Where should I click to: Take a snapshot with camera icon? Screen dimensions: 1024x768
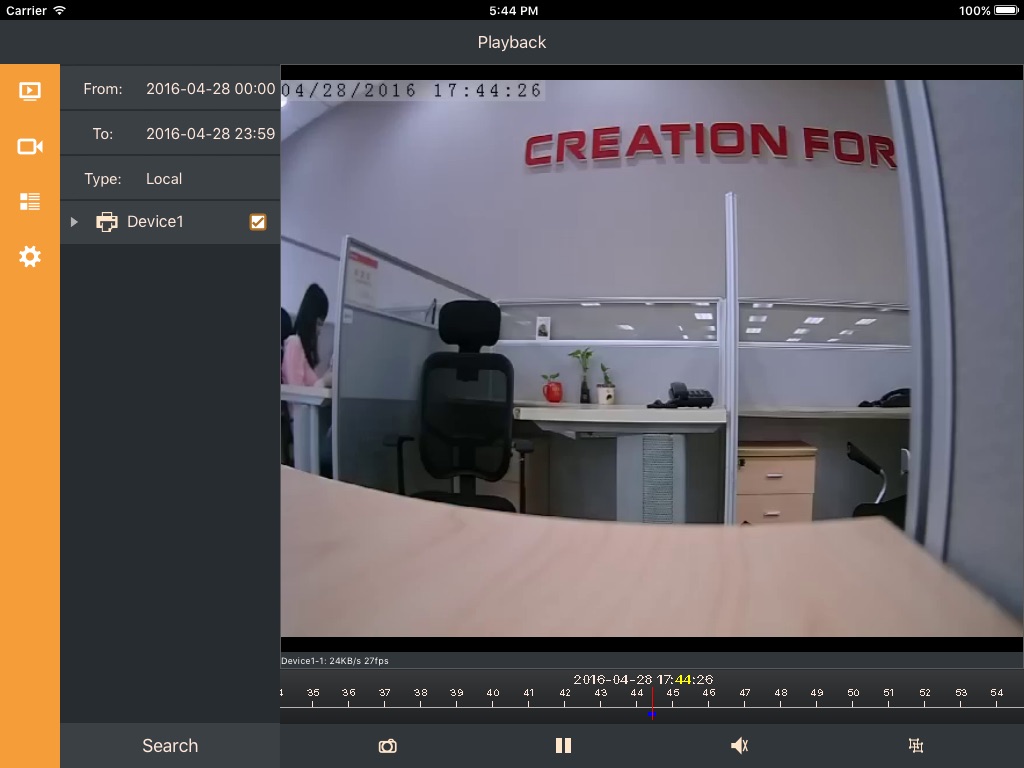coord(387,746)
